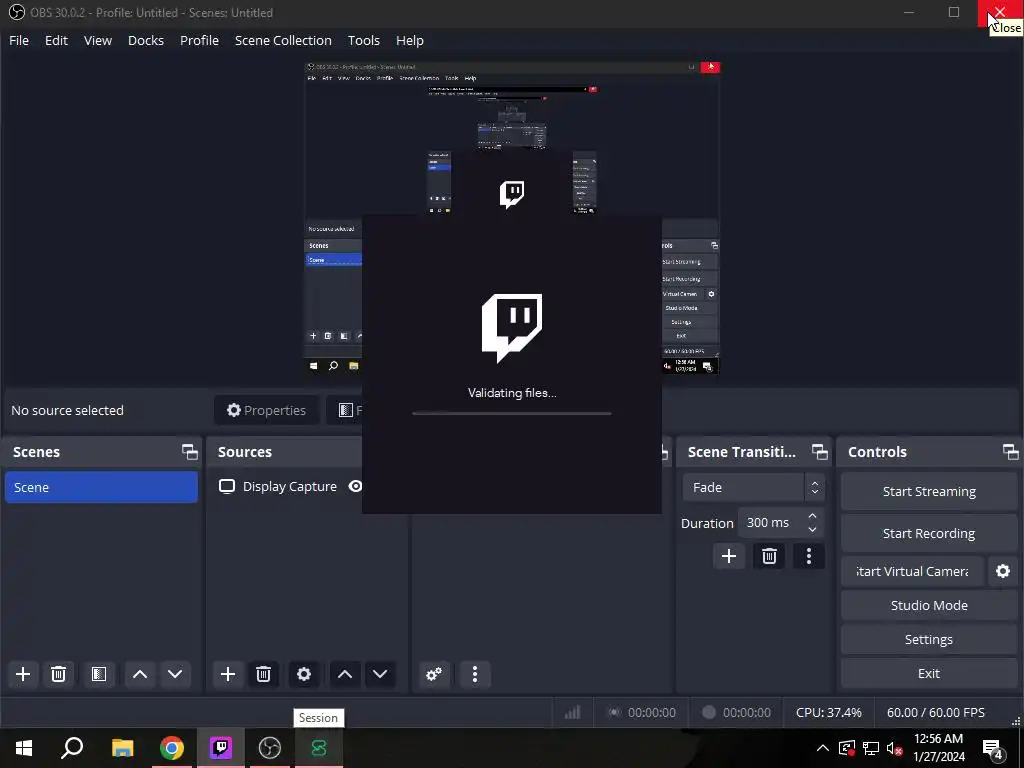Open the View menu

[x=98, y=40]
